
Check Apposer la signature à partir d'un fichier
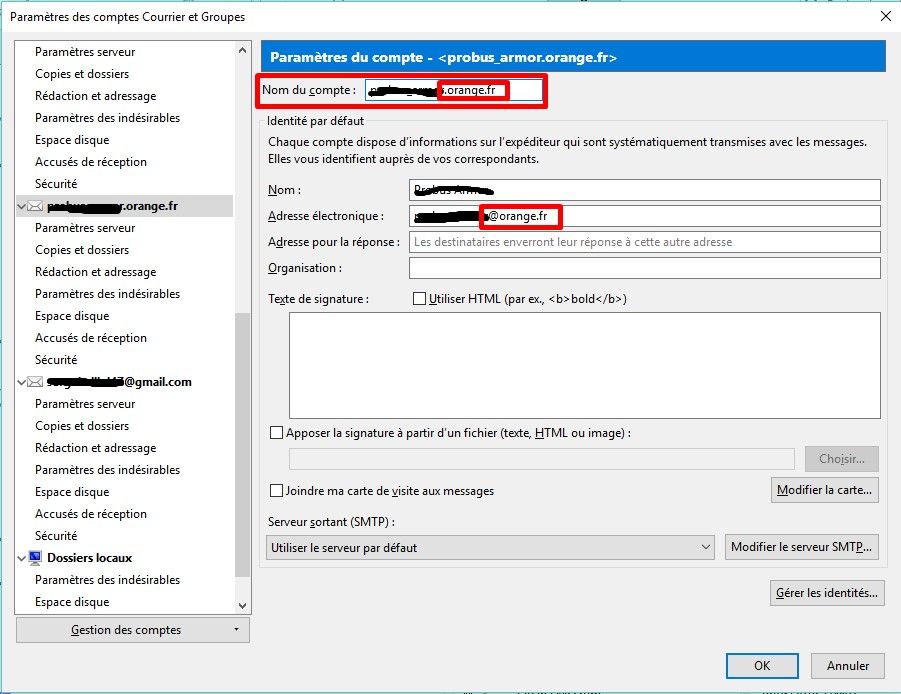276,432
